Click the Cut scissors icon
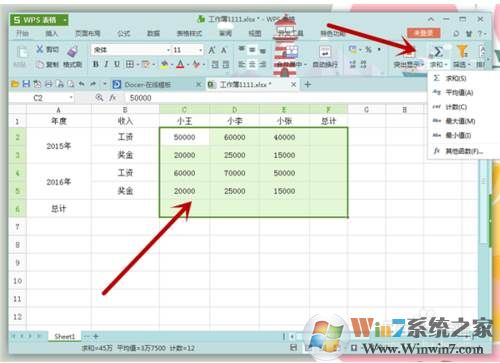 pos(40,49)
